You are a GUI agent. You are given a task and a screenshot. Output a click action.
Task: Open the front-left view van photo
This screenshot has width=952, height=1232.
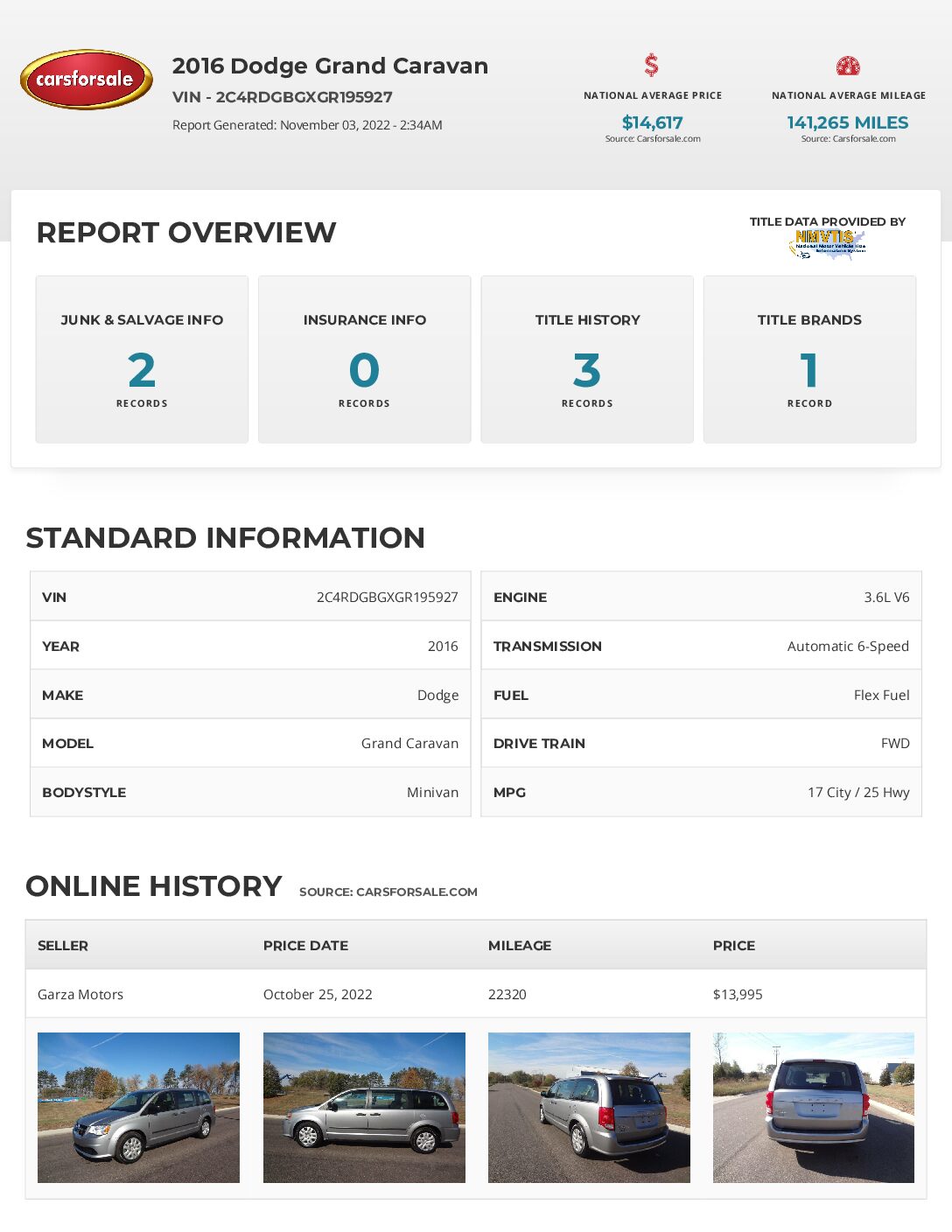click(138, 1108)
